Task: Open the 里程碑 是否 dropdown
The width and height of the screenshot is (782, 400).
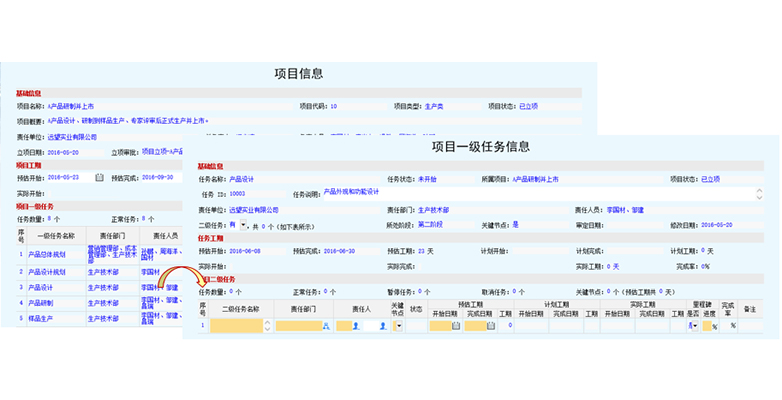Action: coord(693,326)
